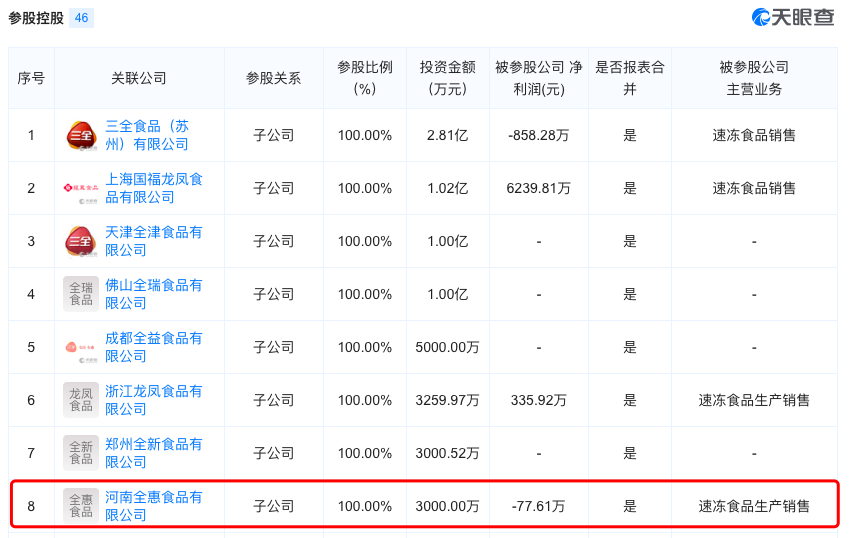Click 速冻食品销售 in the 三全食品（苏州） row

click(754, 135)
